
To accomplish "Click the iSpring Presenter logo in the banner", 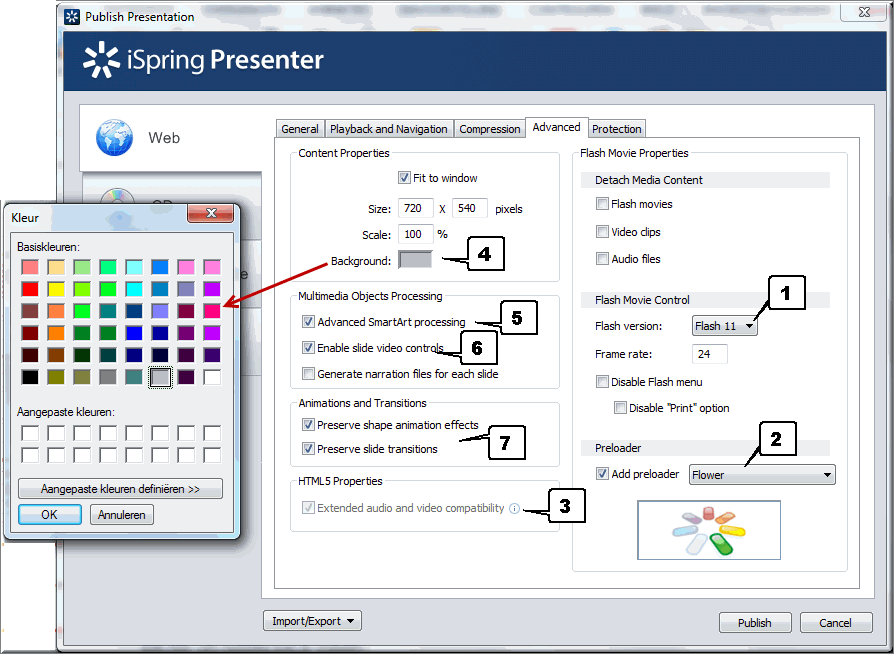I will 204,60.
